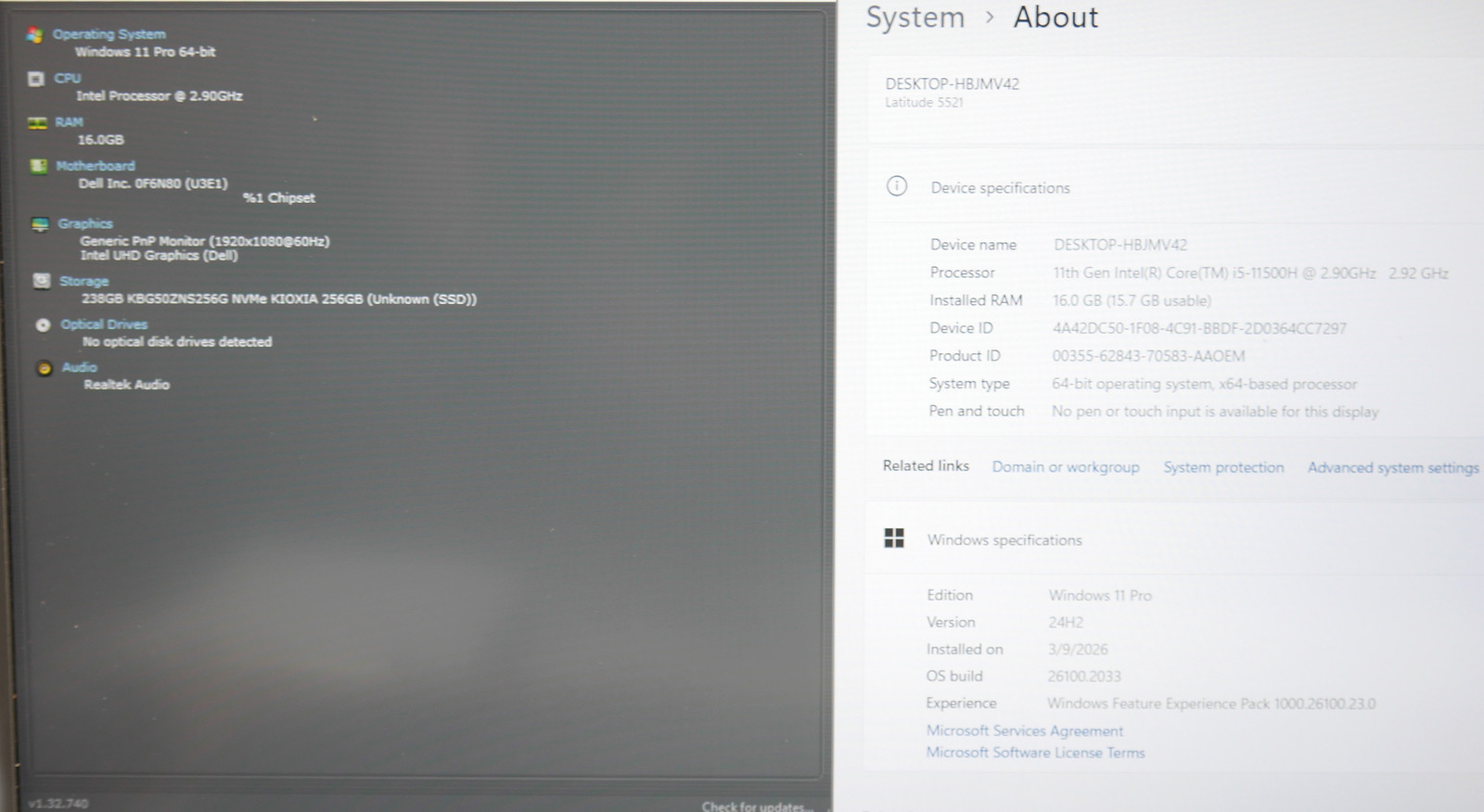Select Edition value Windows 11 Pro
The image size is (1484, 812).
pos(1100,595)
